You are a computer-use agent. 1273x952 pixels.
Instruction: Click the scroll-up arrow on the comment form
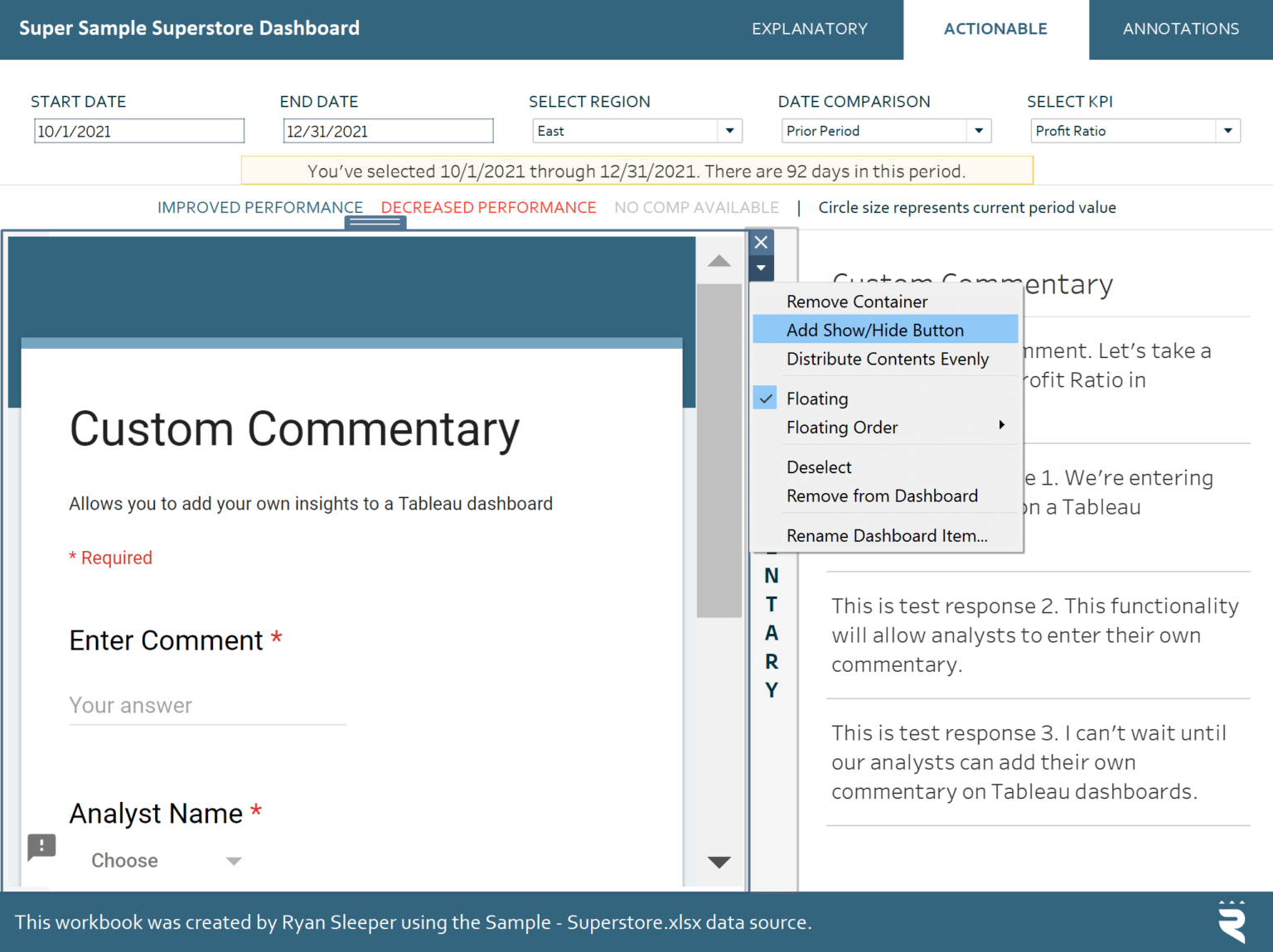tap(719, 261)
